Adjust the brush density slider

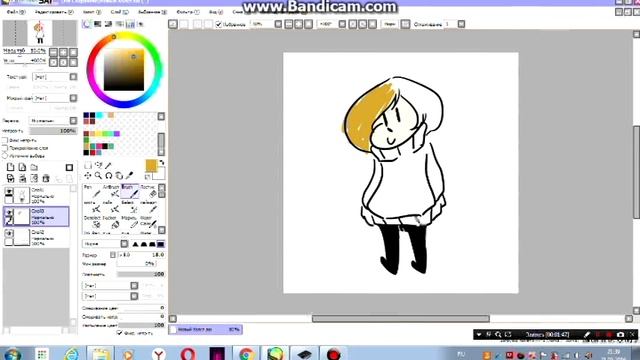(x=141, y=274)
